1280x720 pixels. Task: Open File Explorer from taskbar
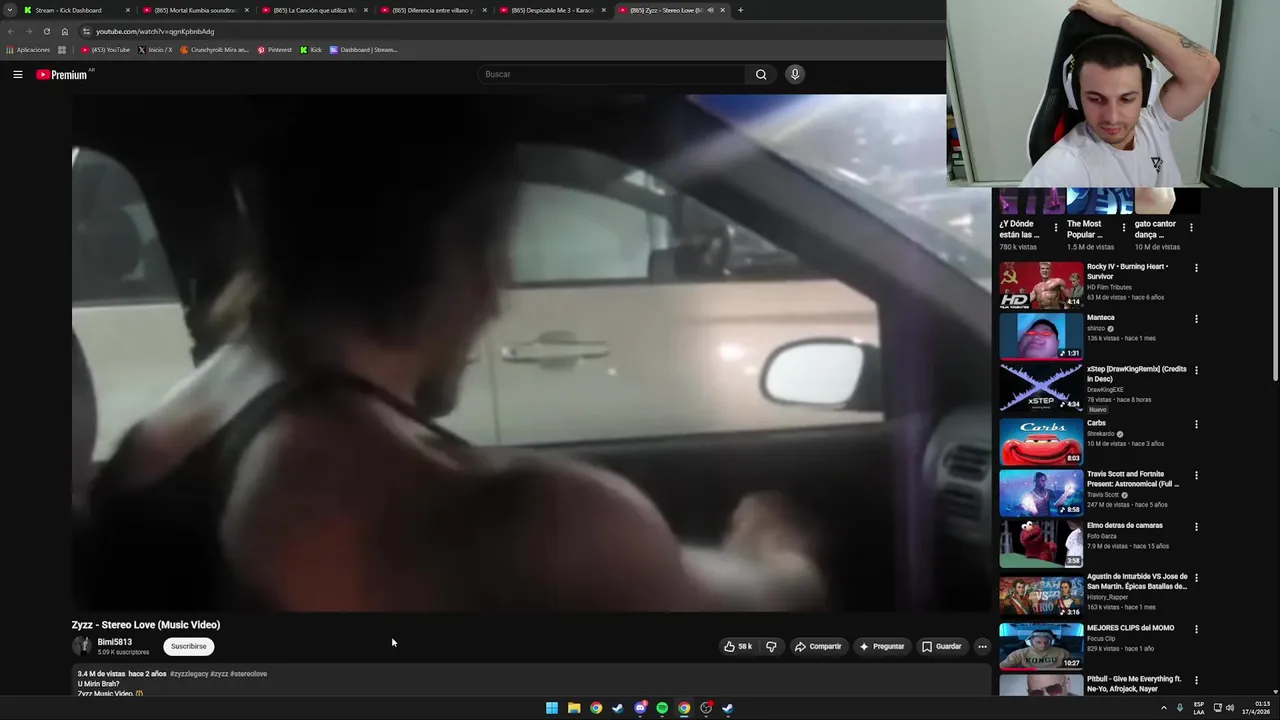(574, 708)
